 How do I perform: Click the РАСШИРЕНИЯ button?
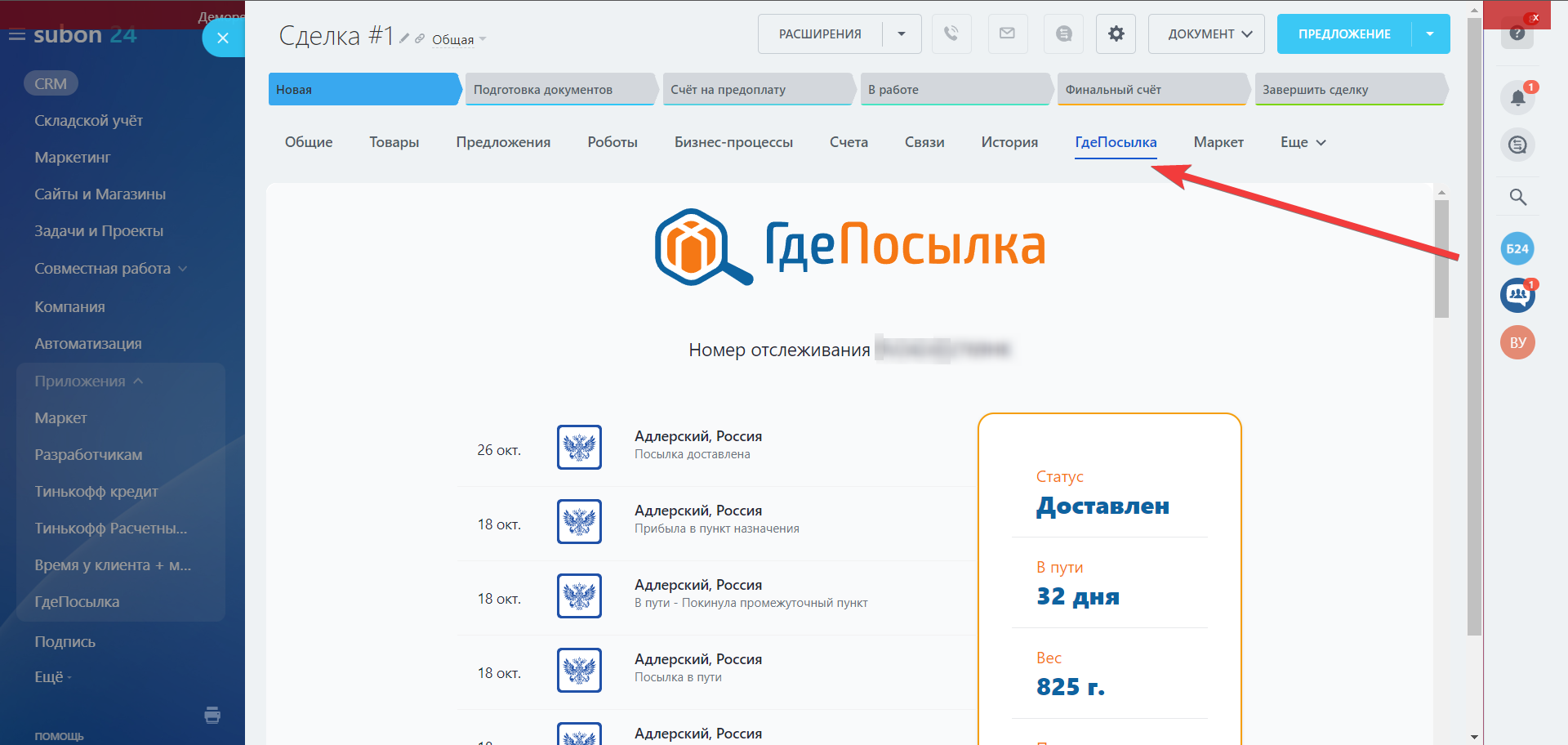[x=820, y=34]
